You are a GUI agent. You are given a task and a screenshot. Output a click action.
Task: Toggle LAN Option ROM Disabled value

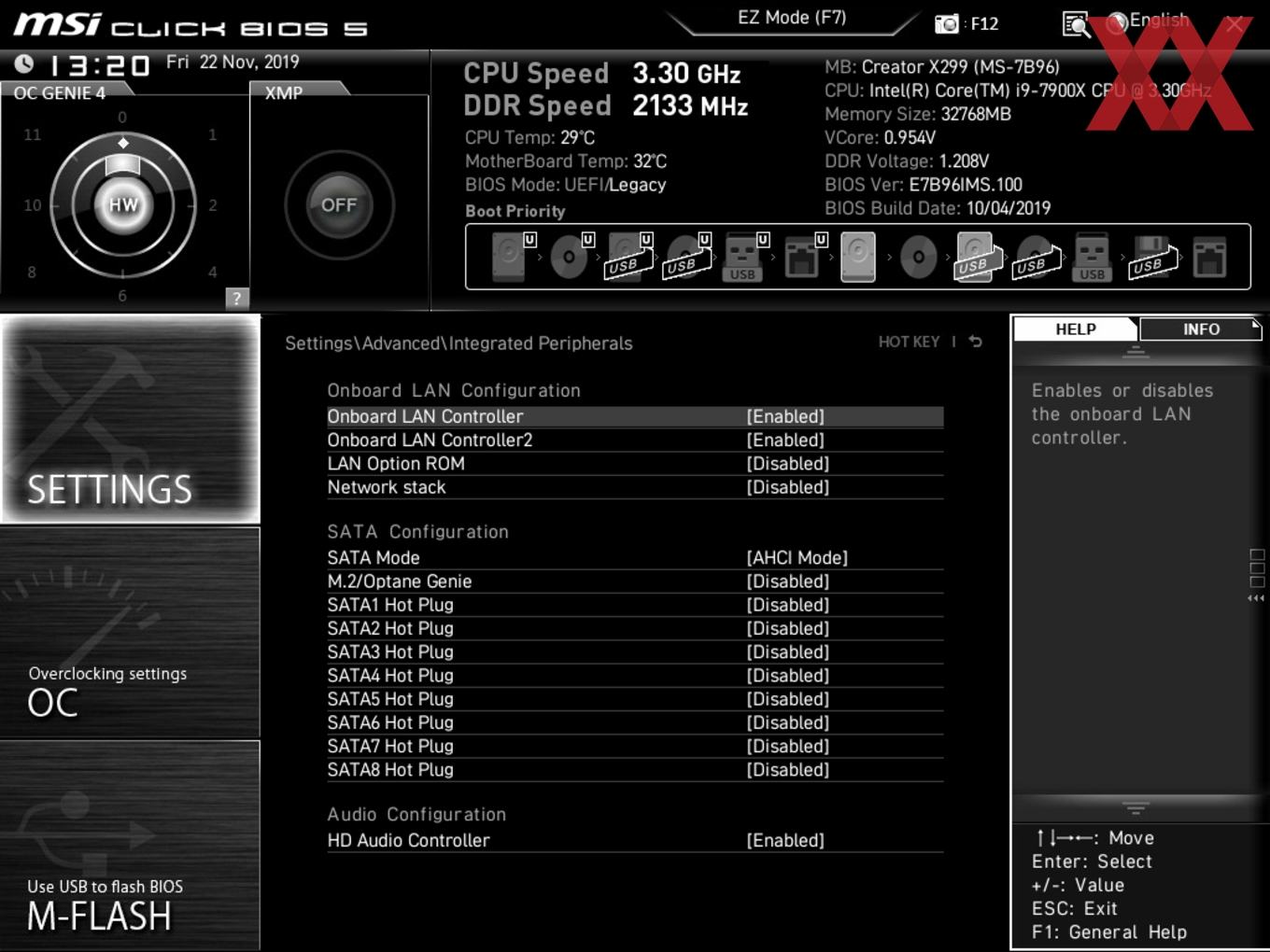coord(788,463)
